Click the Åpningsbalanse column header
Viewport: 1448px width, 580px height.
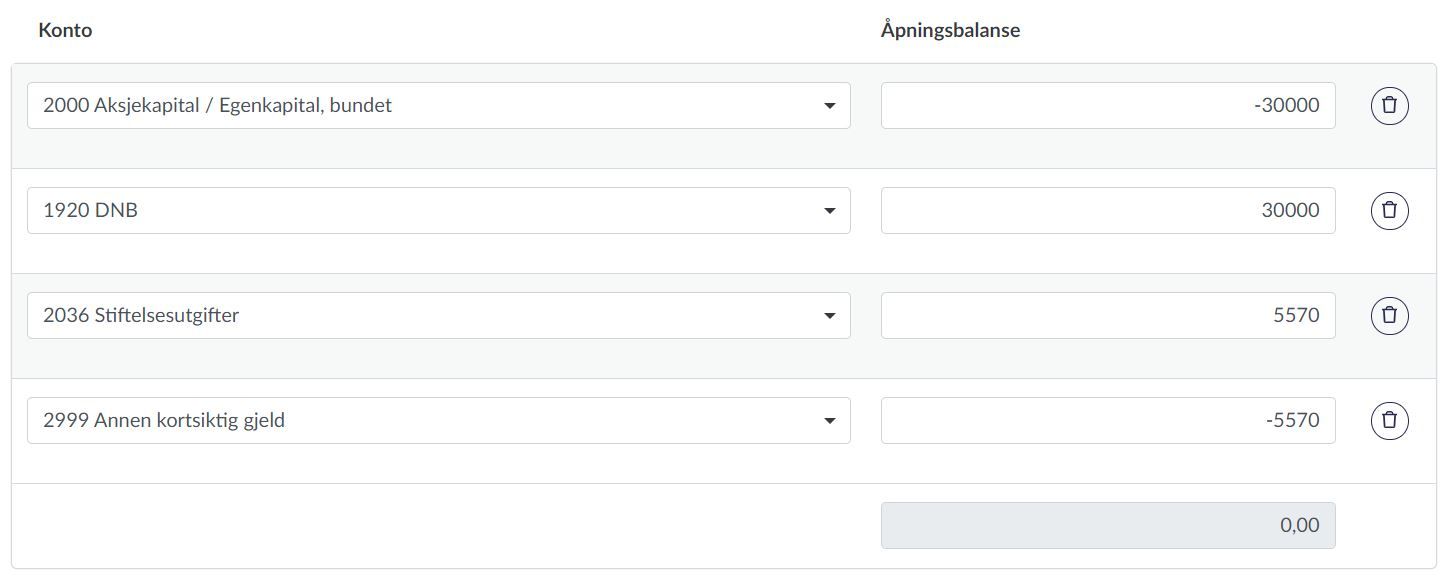coord(950,30)
